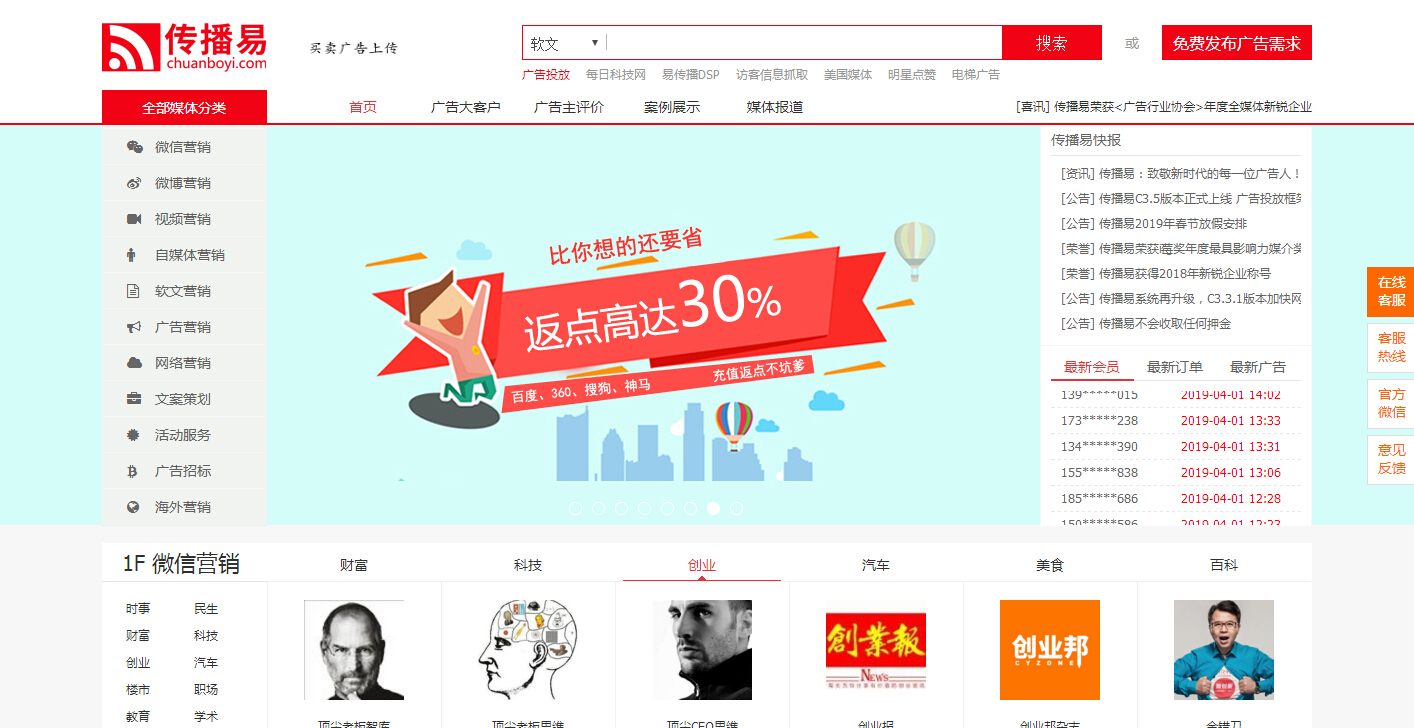This screenshot has width=1414, height=728.
Task: Click the video camera icon beside 视频营销
Action: point(134,219)
